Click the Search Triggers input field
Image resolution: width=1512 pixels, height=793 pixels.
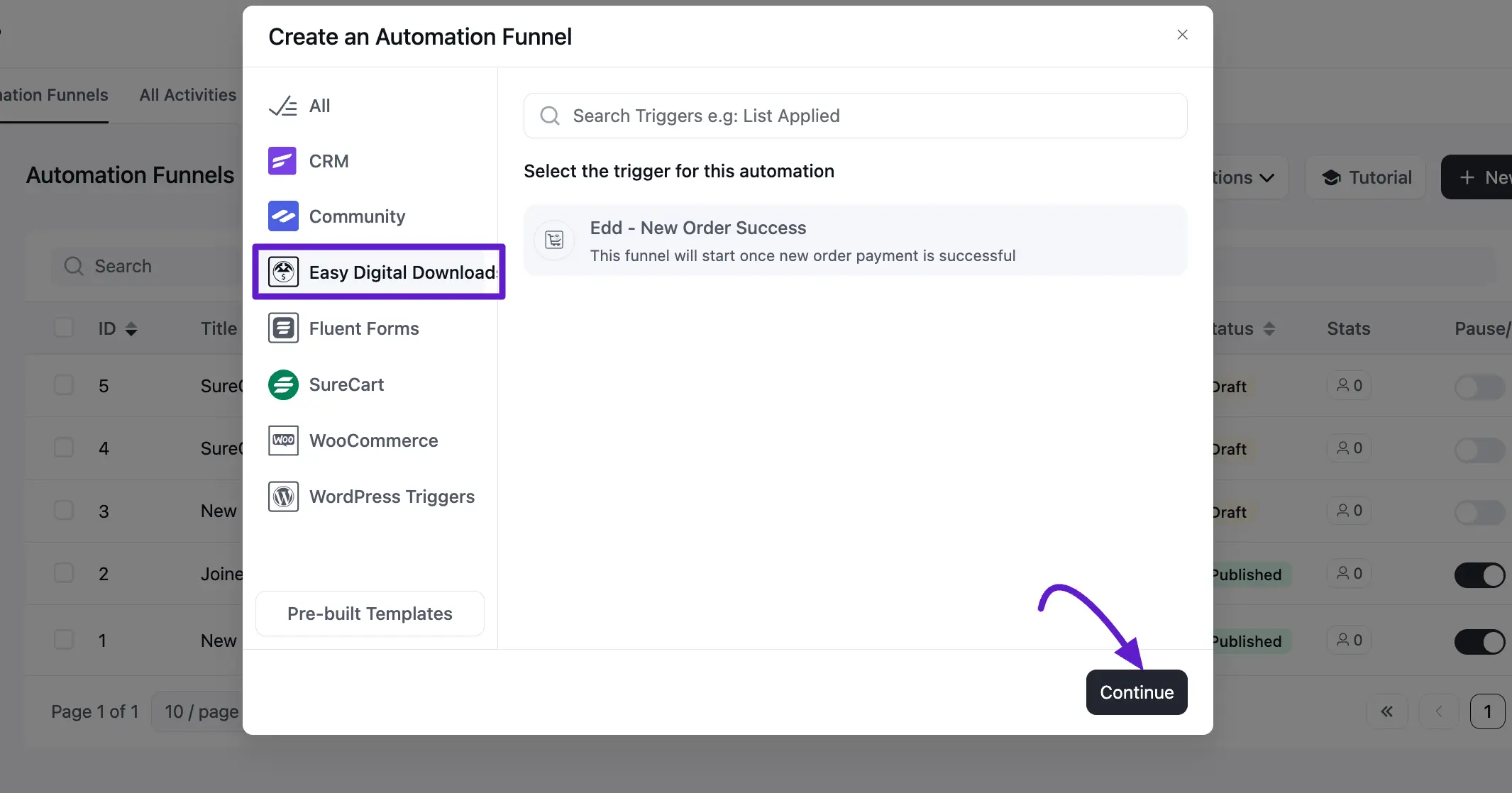[855, 116]
